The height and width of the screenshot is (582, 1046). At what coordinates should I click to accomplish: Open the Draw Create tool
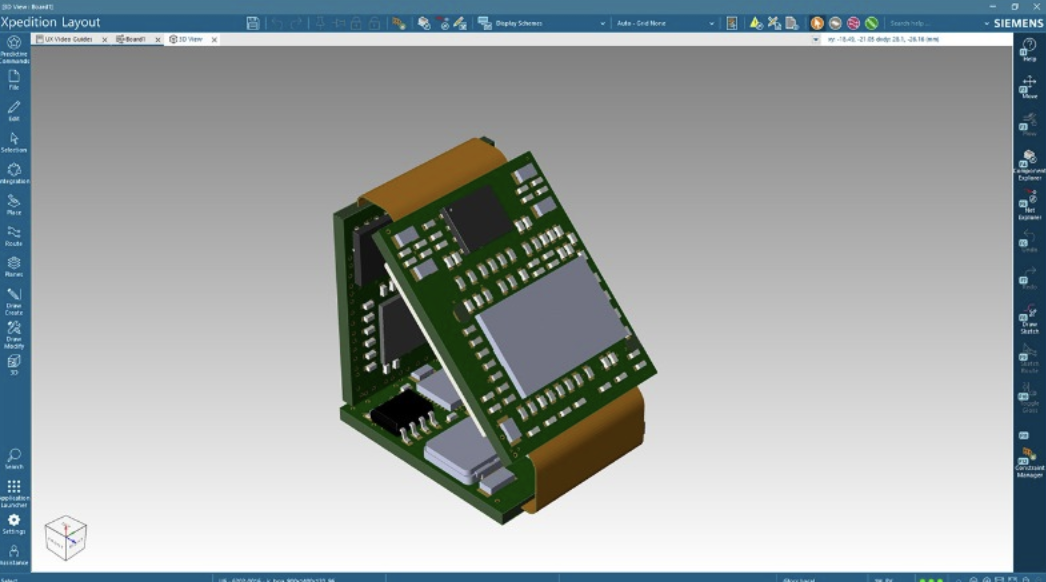pos(14,298)
